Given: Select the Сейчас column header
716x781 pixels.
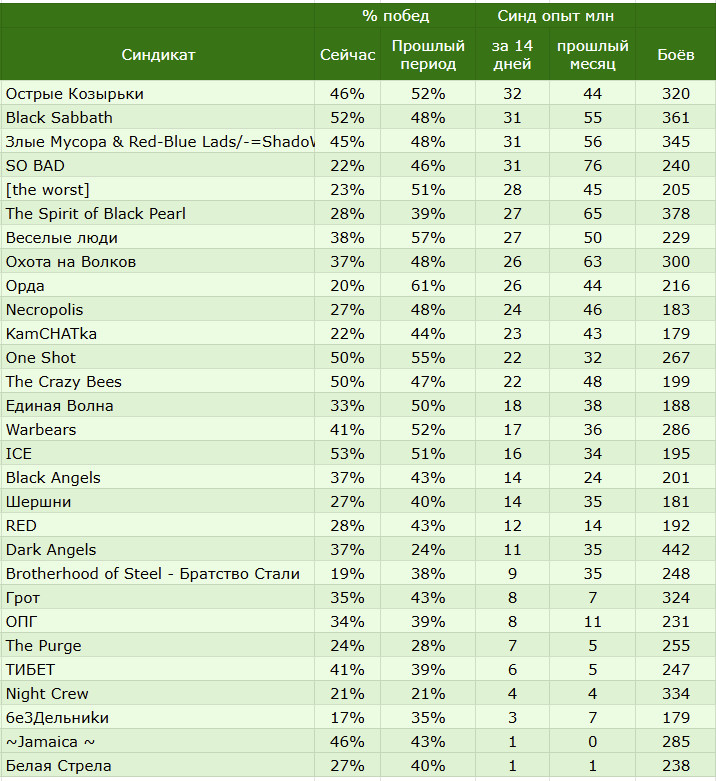Looking at the screenshot, I should (347, 55).
